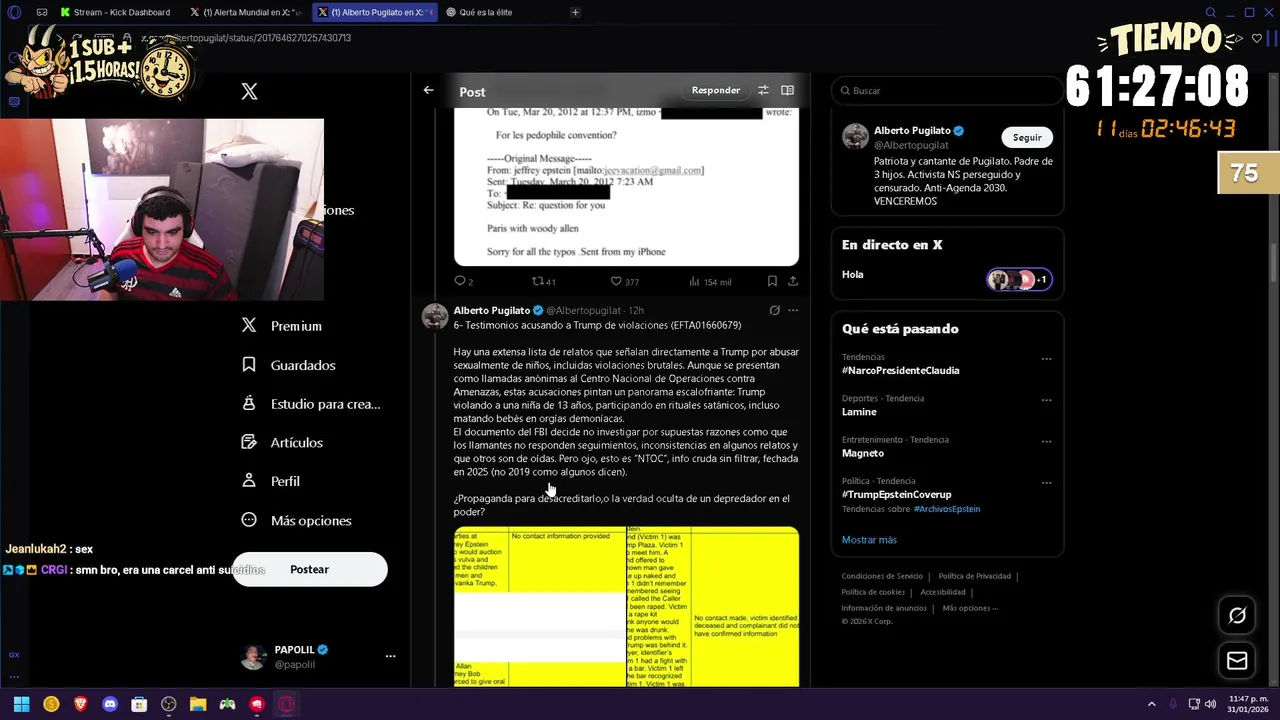The width and height of the screenshot is (1280, 720).
Task: Open Artículos in sidebar
Action: (284, 442)
